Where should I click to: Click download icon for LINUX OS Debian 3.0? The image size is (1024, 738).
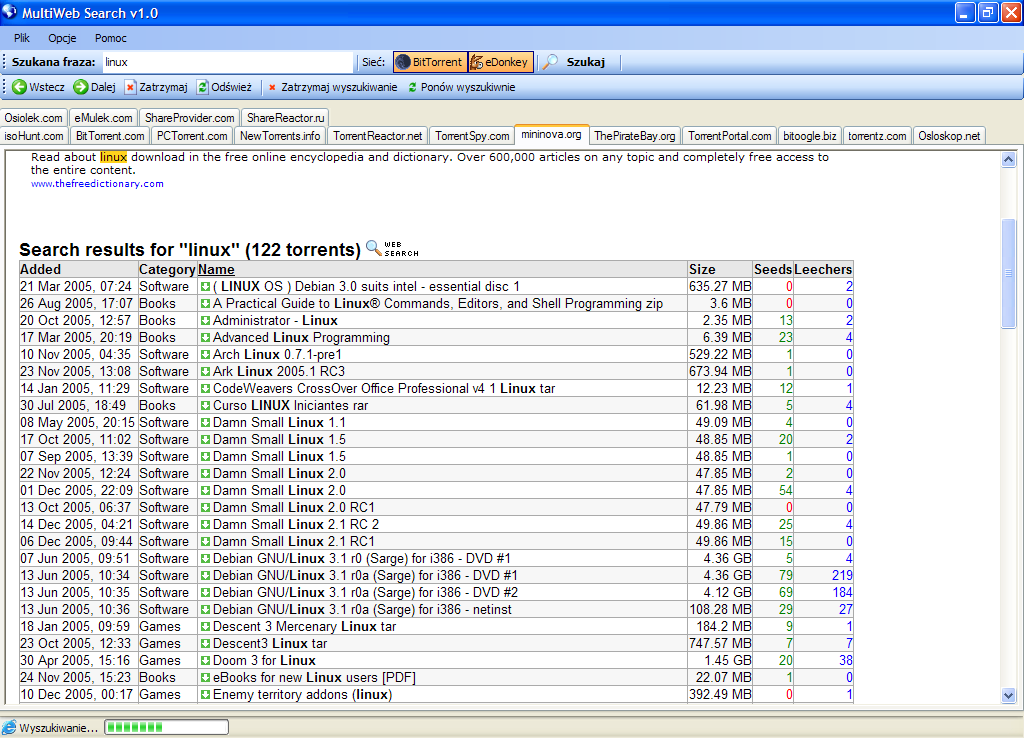click(205, 287)
